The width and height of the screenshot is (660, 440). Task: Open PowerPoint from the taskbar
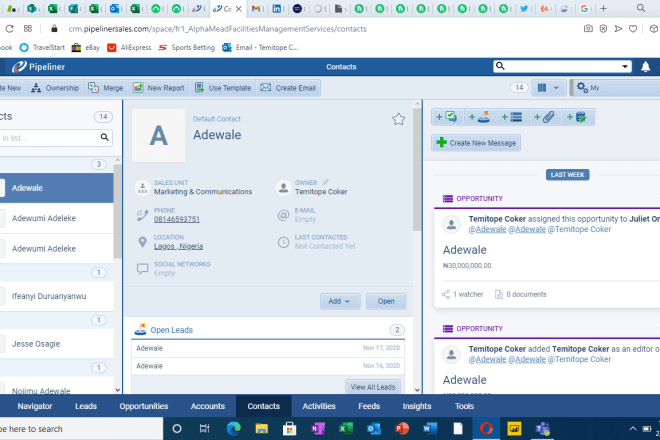click(x=402, y=429)
